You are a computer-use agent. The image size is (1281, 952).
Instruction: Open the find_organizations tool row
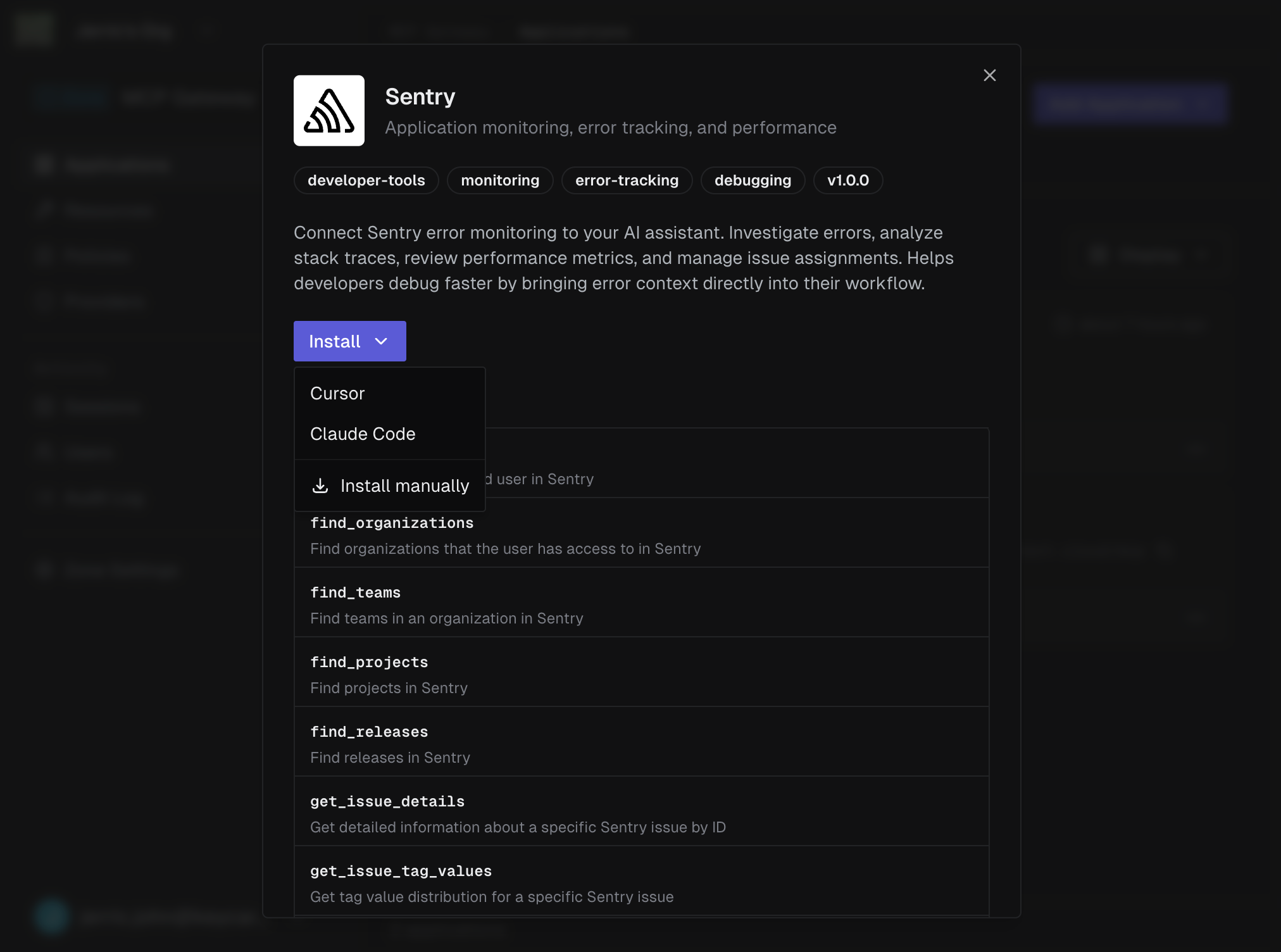pyautogui.click(x=640, y=535)
